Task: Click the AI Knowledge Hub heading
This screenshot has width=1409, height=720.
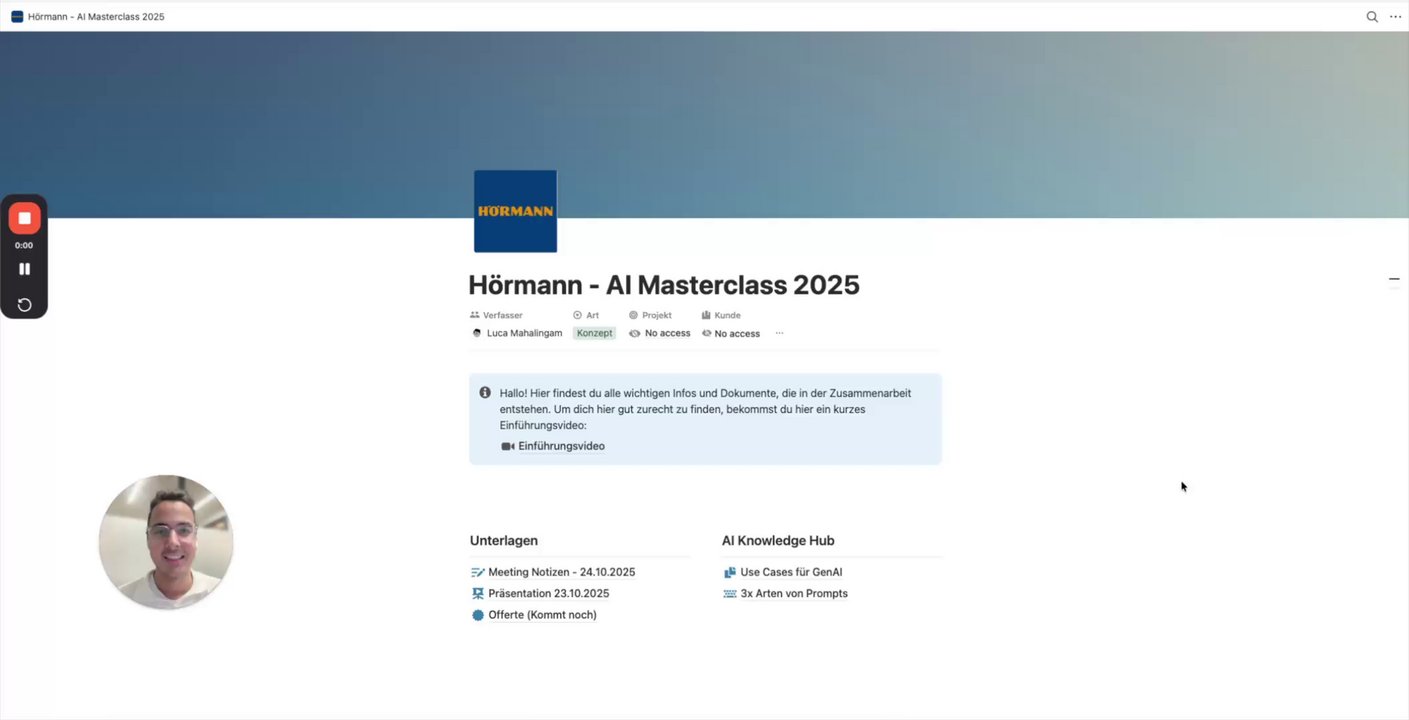Action: point(778,541)
